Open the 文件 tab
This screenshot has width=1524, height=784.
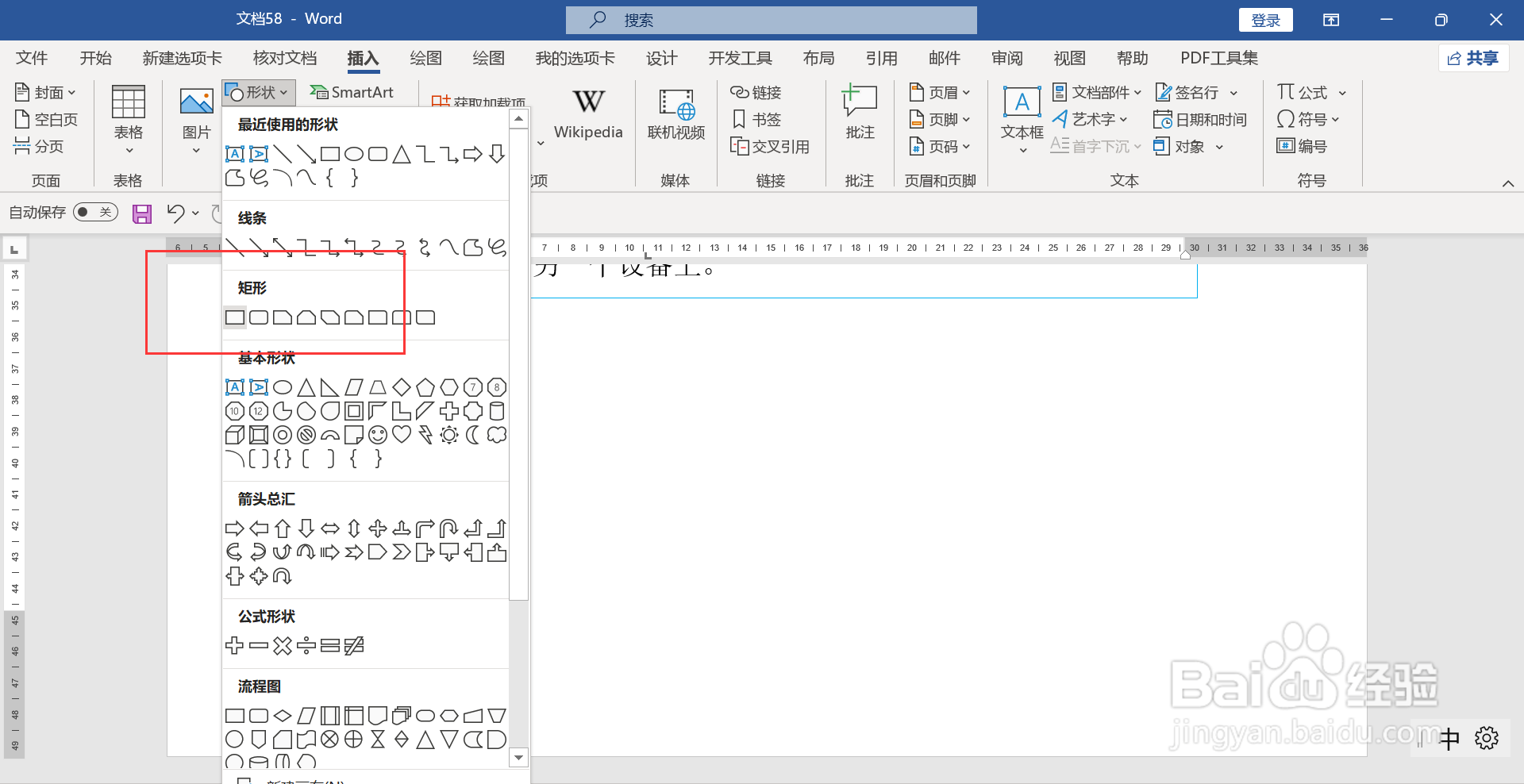coord(32,58)
